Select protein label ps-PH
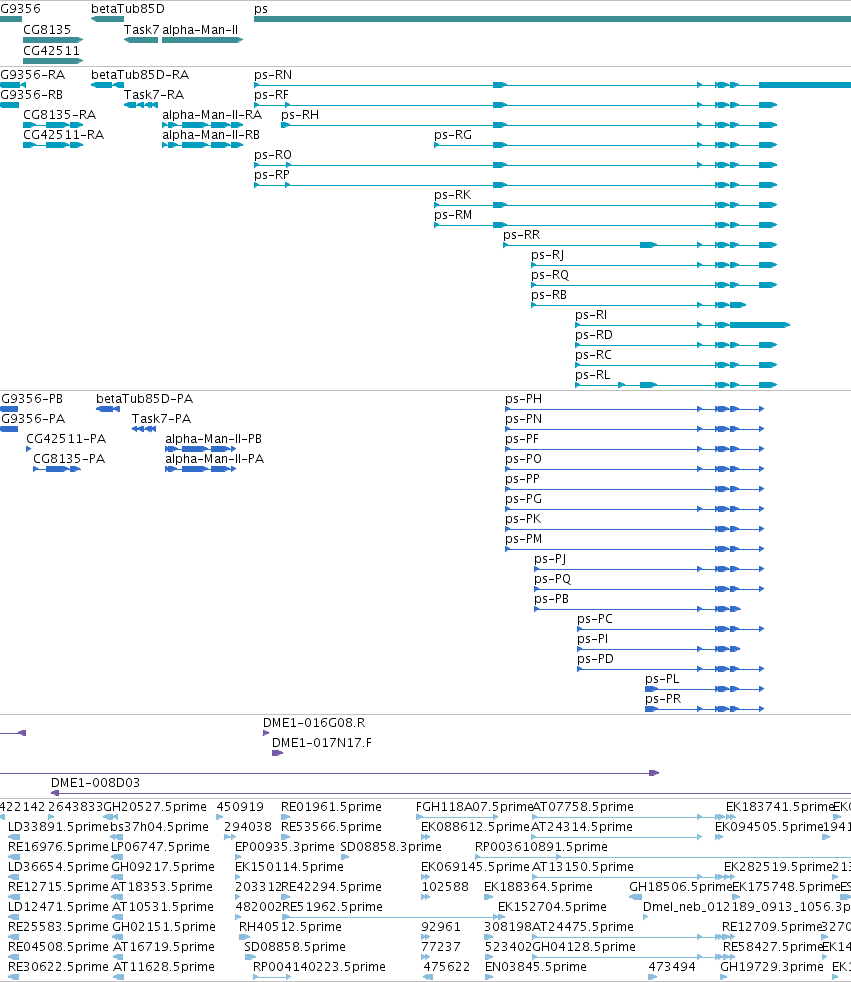 [x=523, y=399]
